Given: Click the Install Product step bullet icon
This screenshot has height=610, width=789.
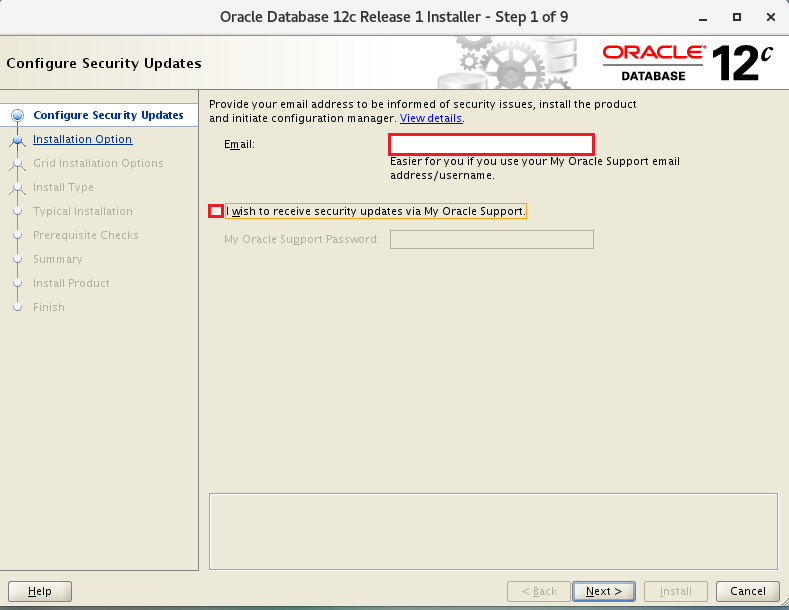Looking at the screenshot, I should pos(18,283).
